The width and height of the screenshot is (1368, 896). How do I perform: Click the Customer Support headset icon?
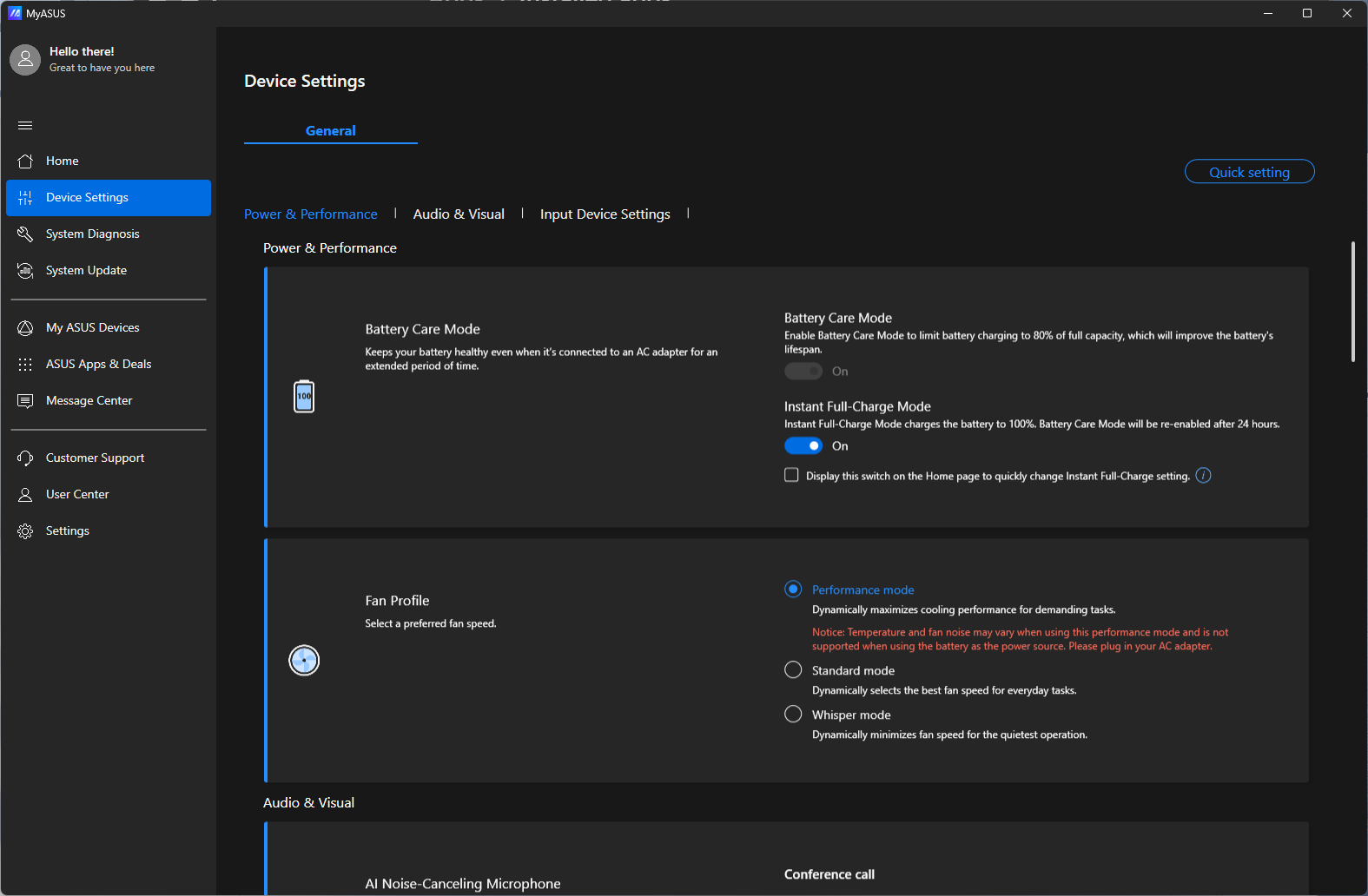[x=25, y=458]
